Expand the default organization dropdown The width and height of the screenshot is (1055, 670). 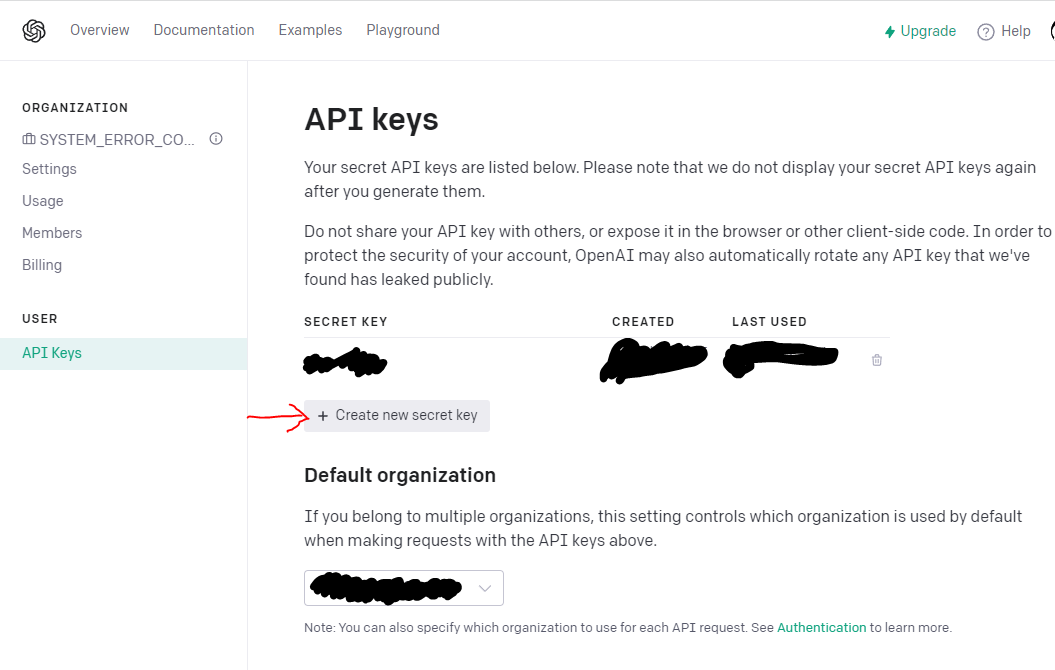click(404, 588)
